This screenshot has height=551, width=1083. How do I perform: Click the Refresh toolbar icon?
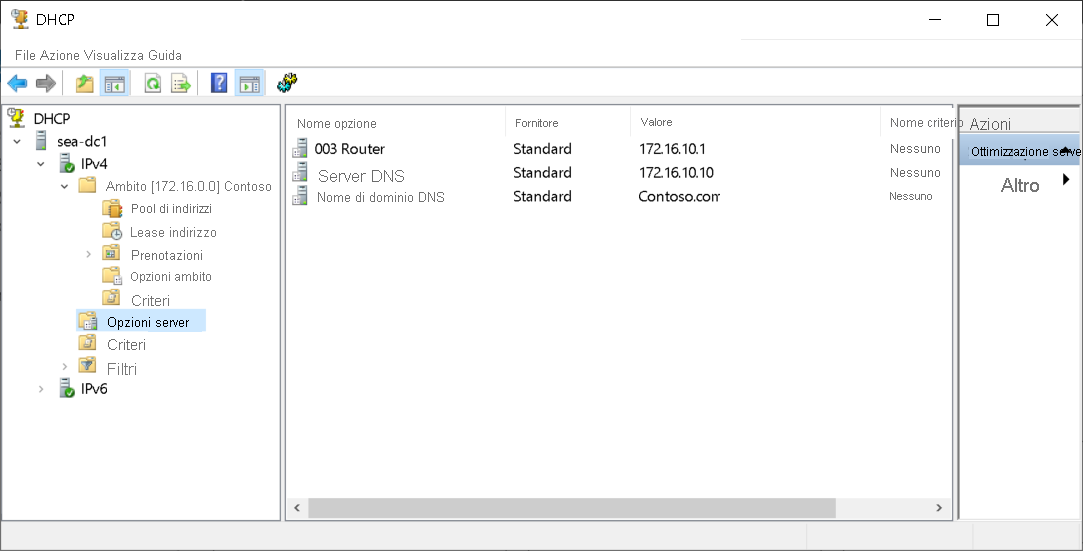tap(153, 84)
